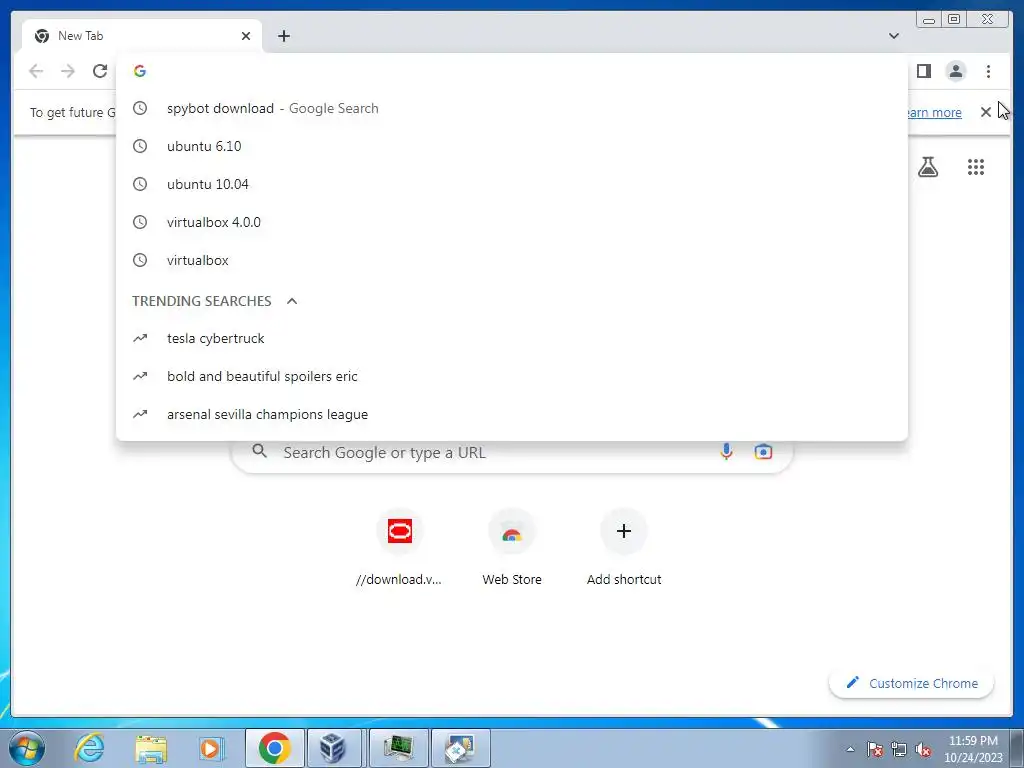Open Windows Explorer from the taskbar
Screen dimensions: 1024x768
(151, 748)
